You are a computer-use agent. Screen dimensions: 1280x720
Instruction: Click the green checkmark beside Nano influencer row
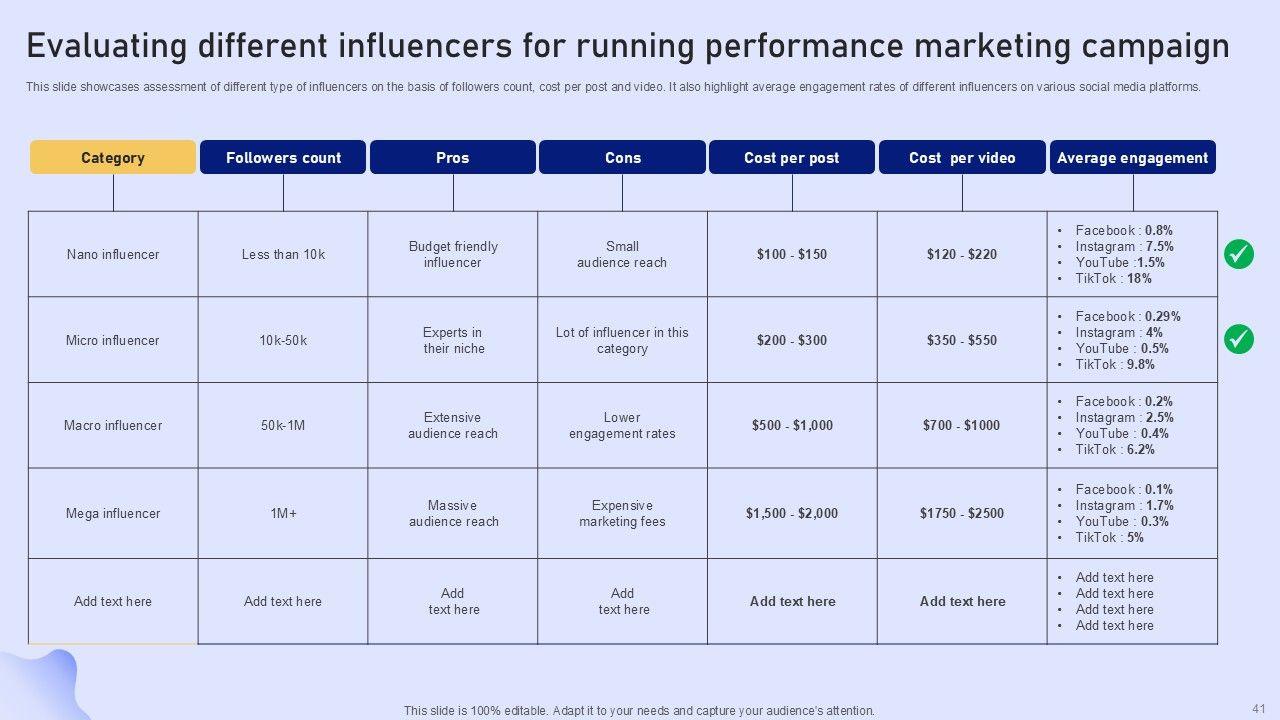(1239, 254)
